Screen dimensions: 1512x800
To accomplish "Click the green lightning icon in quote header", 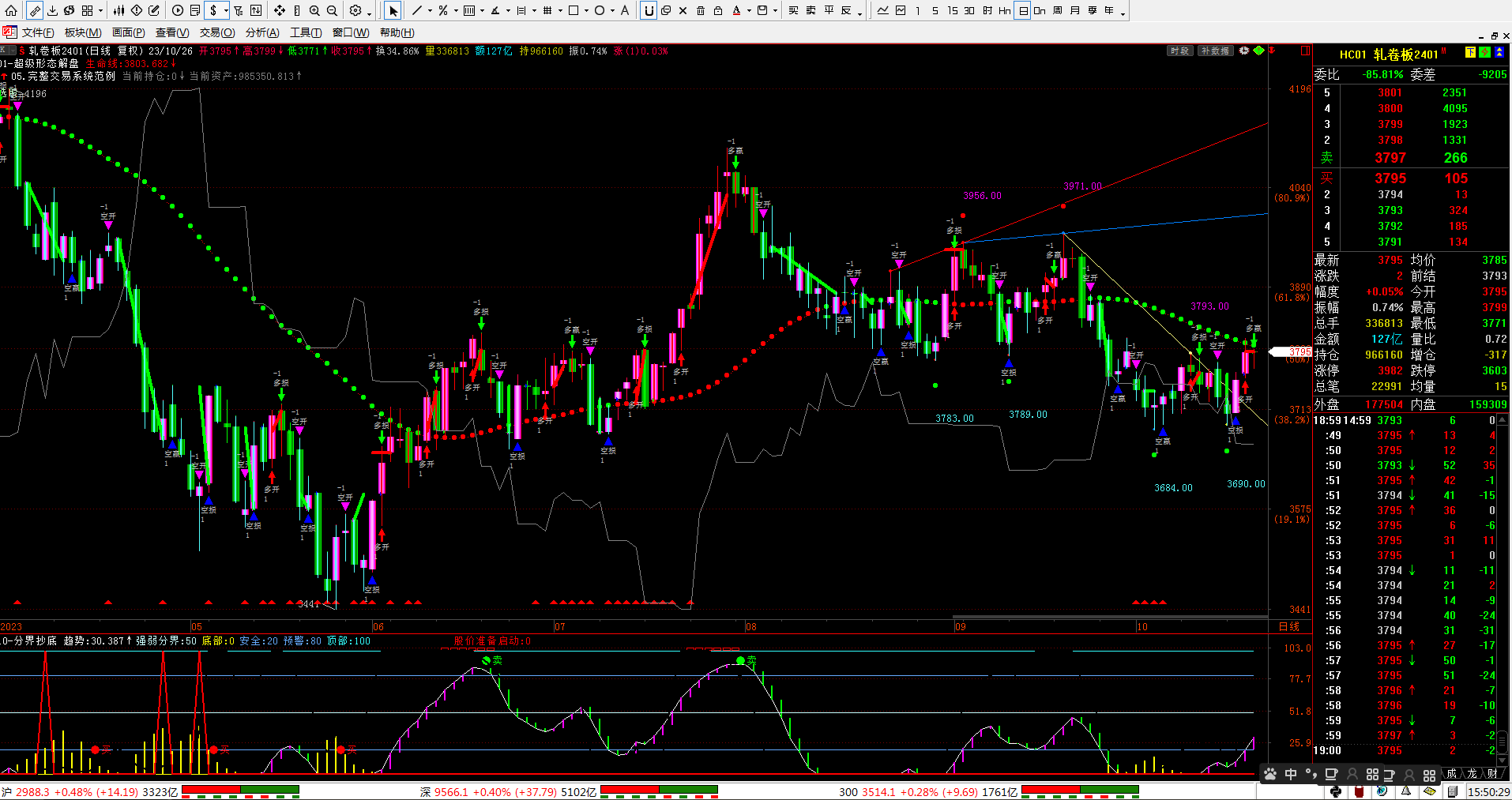I will coord(1484,52).
